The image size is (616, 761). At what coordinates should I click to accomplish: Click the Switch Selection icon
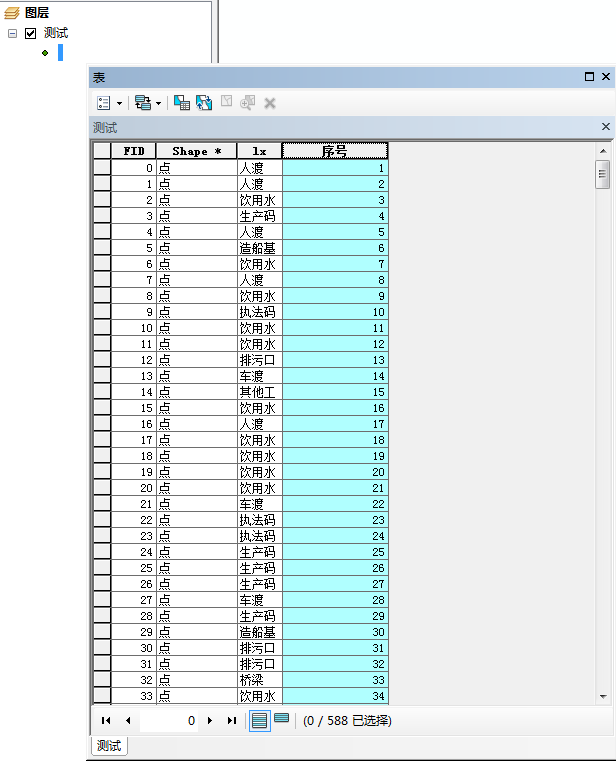tap(204, 102)
